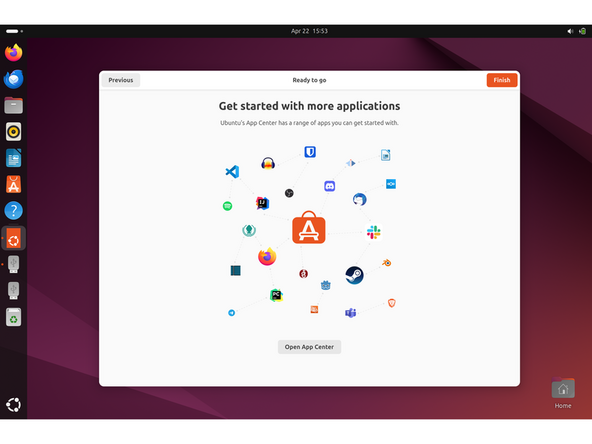Launch Rhythmbox music player
This screenshot has width=592, height=444.
tap(14, 132)
